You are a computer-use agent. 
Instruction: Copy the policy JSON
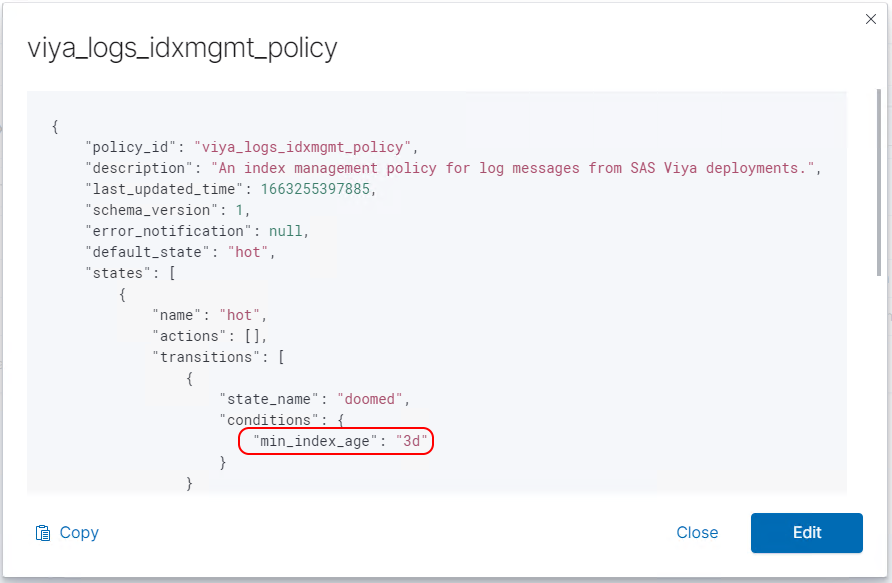coord(67,532)
